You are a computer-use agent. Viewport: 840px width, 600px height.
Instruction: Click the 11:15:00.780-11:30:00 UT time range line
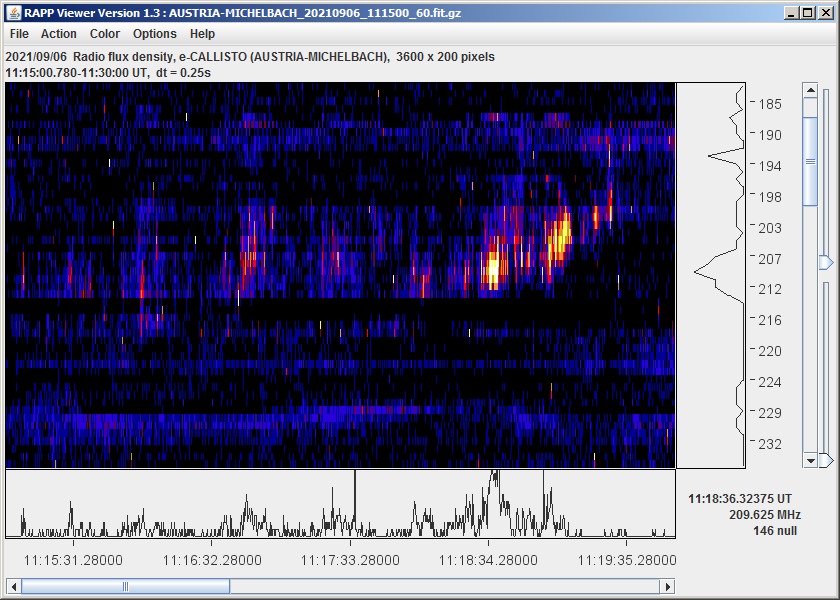(x=108, y=72)
